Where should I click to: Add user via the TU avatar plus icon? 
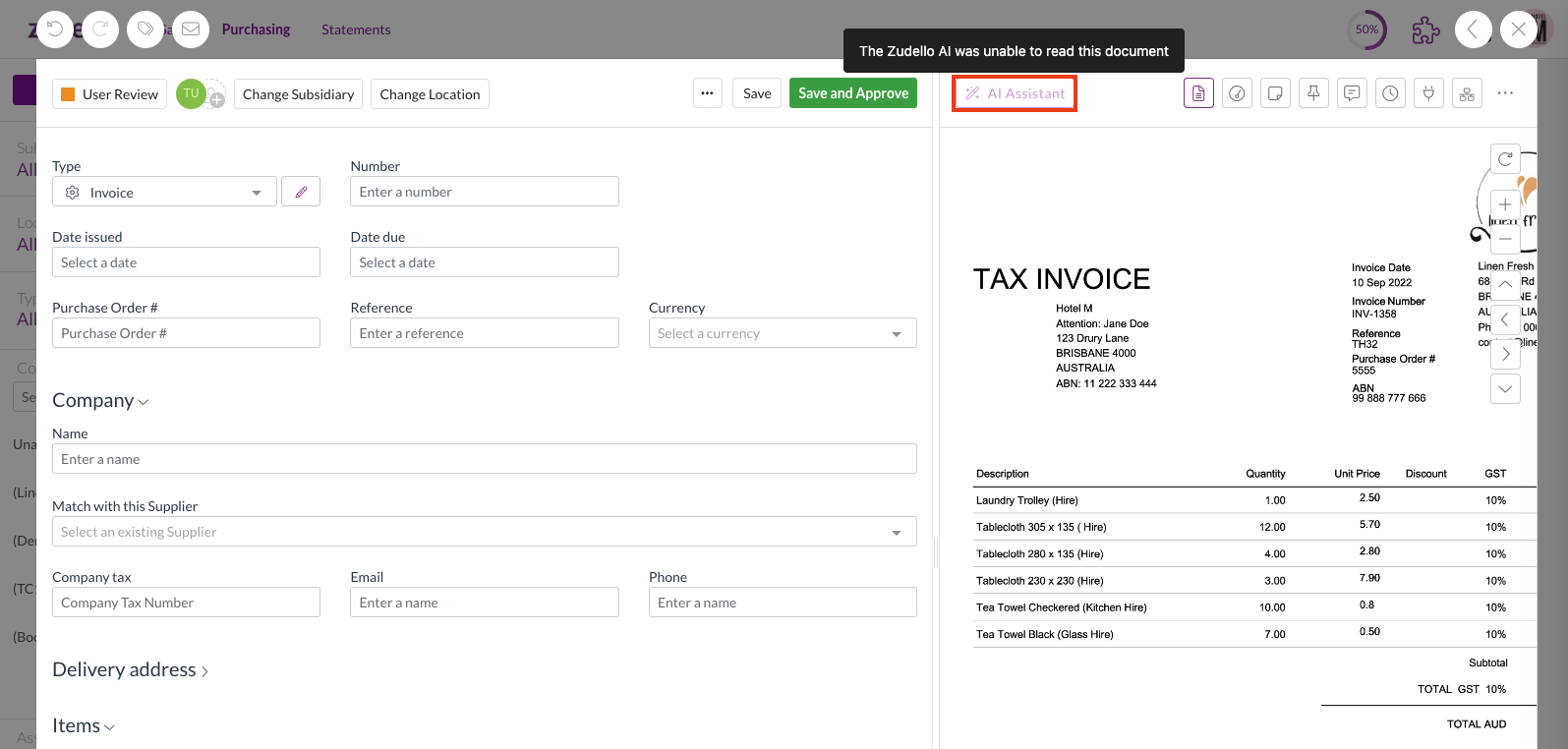216,98
